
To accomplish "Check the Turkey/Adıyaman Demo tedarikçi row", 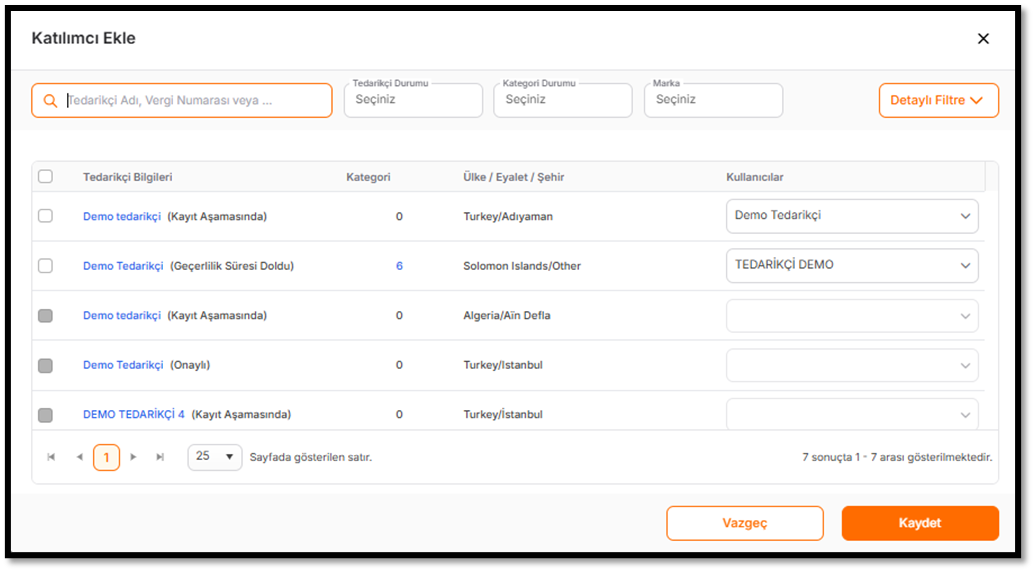I will (x=45, y=216).
